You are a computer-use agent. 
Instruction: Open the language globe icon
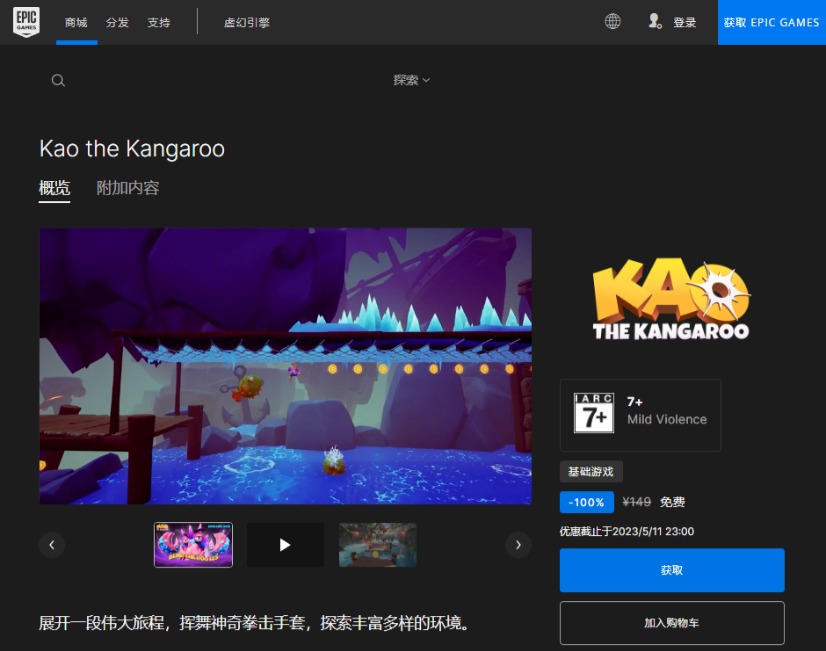point(612,22)
